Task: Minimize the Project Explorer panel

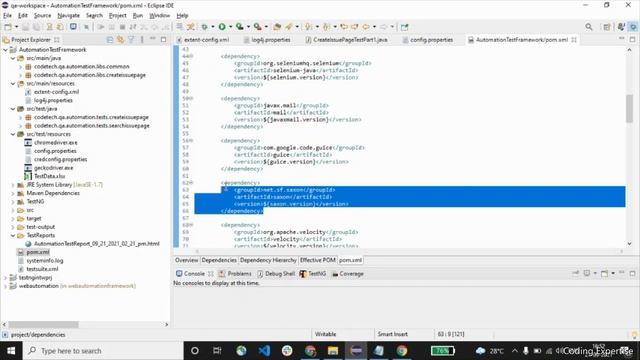Action: 153,39
